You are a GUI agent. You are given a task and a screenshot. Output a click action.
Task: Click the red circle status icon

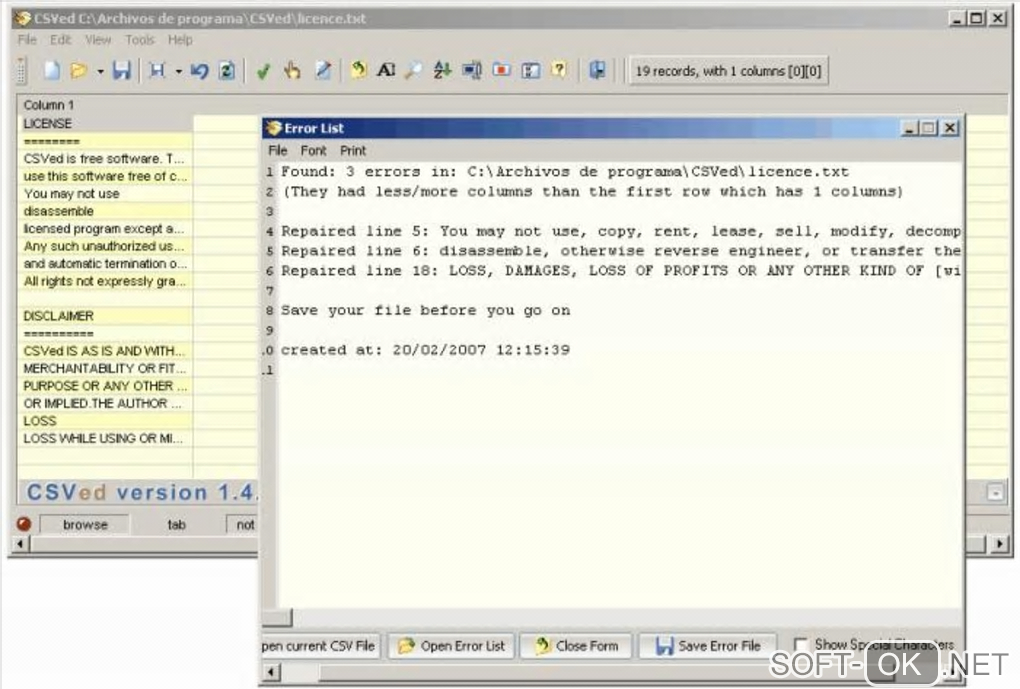(24, 524)
